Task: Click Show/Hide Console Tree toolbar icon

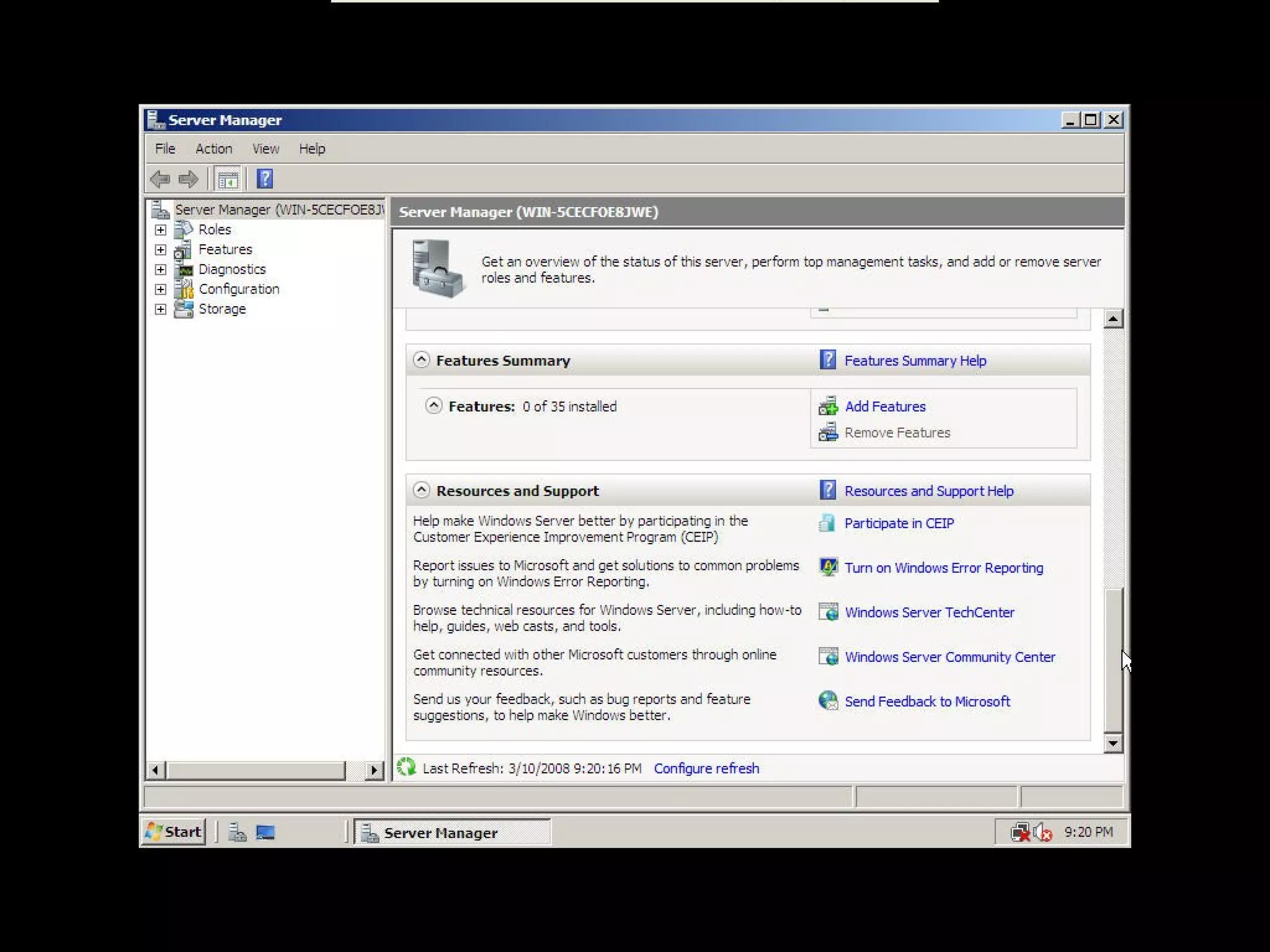Action: [x=228, y=179]
